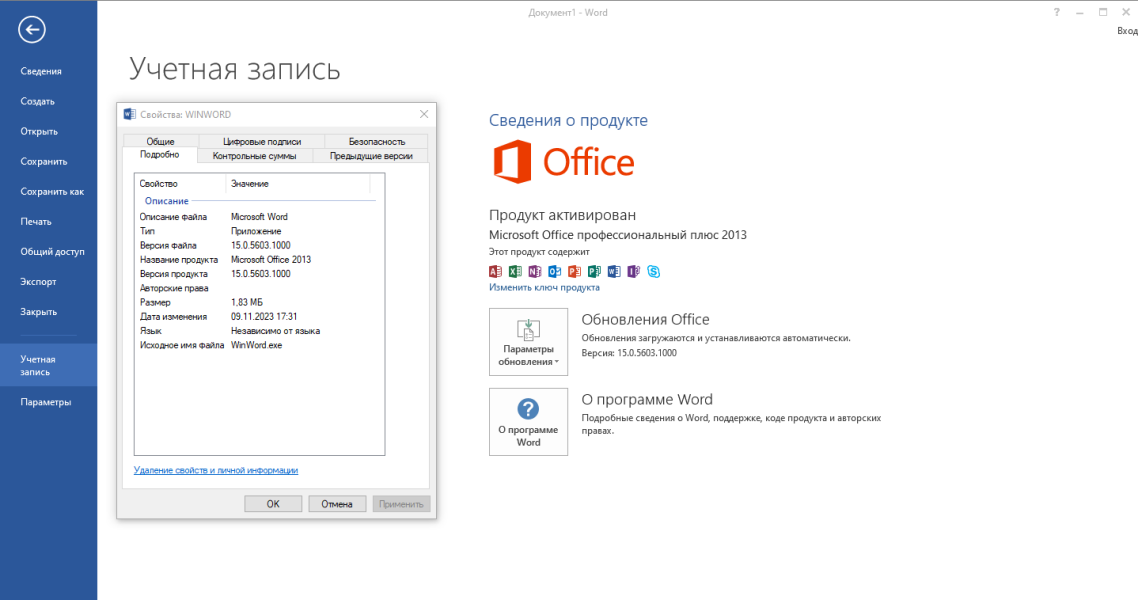The image size is (1138, 600).
Task: Open the Параметры обновления dropdown button
Action: tap(528, 342)
